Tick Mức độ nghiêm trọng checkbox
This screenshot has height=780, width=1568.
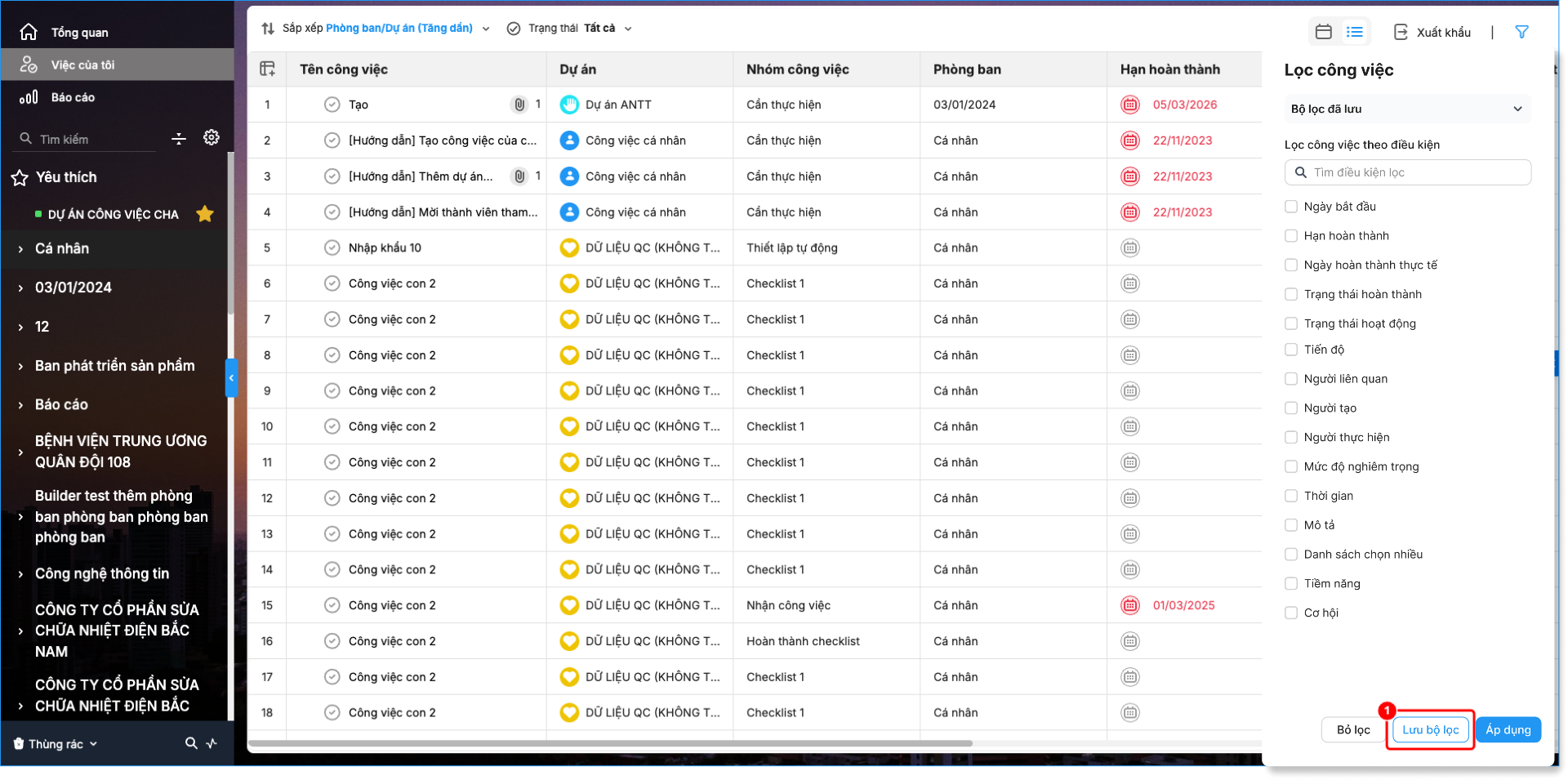pyautogui.click(x=1291, y=467)
